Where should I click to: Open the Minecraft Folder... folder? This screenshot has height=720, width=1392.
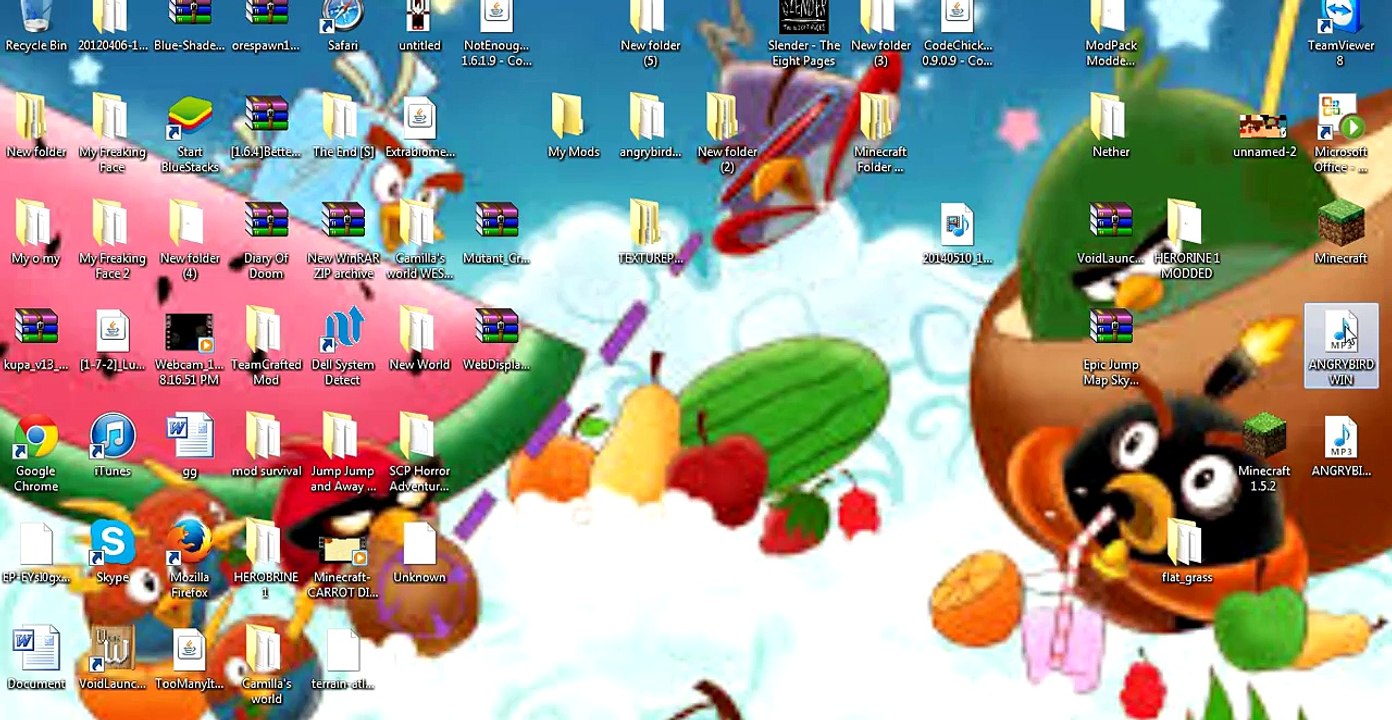tap(881, 135)
